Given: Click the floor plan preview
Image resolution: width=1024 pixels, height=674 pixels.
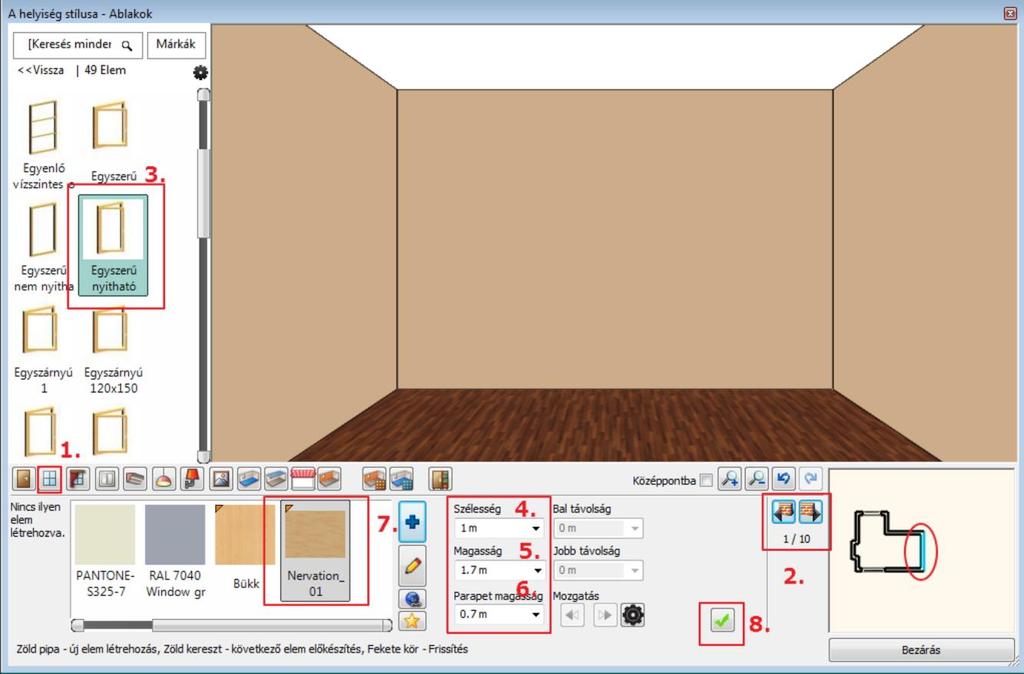Looking at the screenshot, I should coord(921,550).
